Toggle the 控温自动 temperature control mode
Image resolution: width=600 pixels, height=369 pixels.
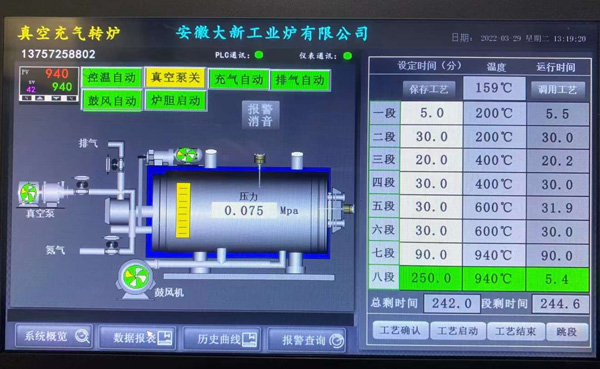112,78
